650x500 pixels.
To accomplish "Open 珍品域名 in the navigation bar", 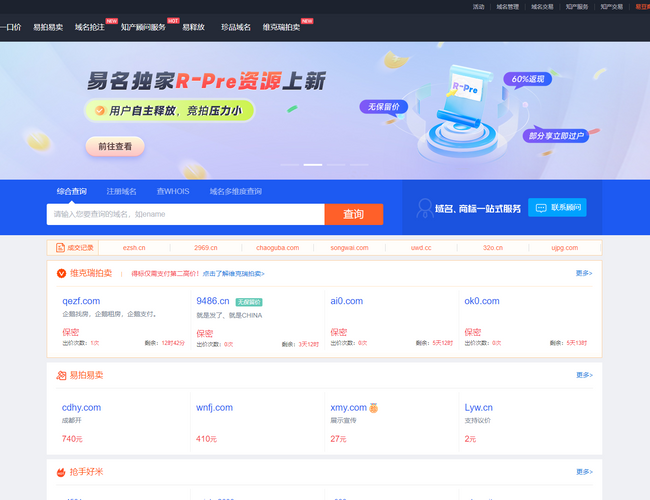I will pyautogui.click(x=236, y=27).
